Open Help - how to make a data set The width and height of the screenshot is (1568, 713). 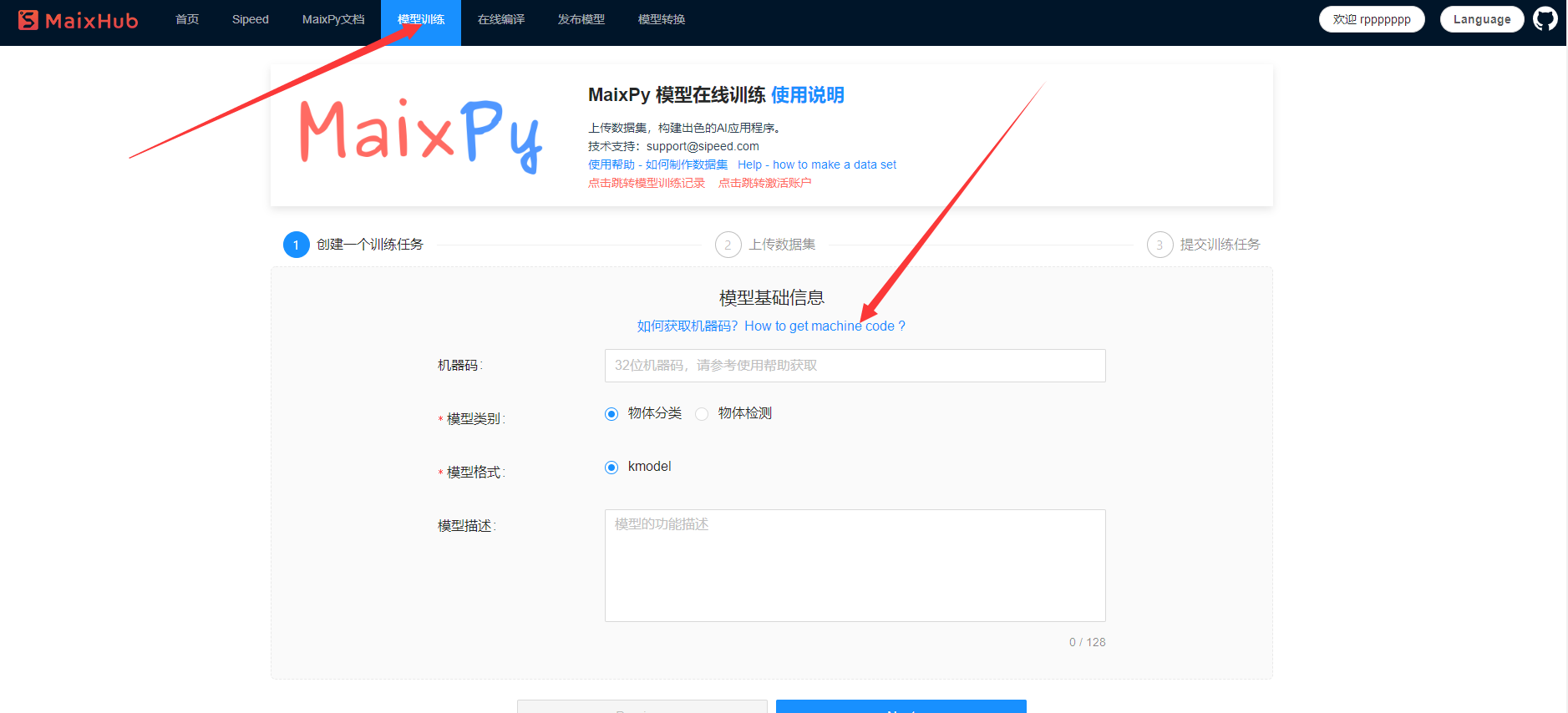(x=817, y=164)
